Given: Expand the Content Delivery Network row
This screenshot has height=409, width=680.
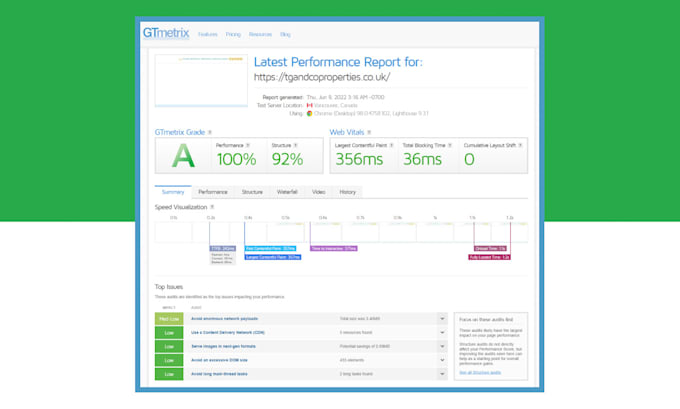Looking at the screenshot, I should point(442,333).
